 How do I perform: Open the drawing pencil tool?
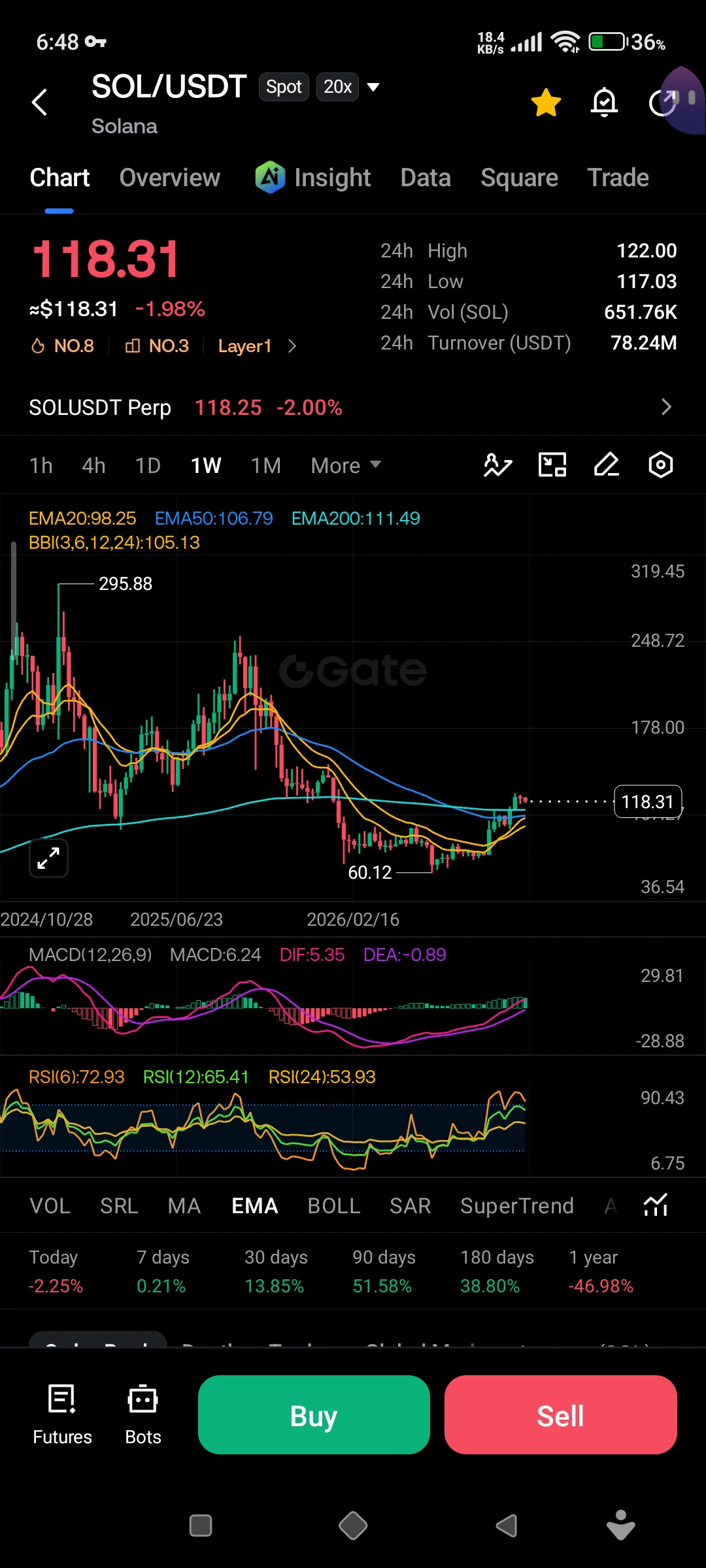pyautogui.click(x=607, y=465)
